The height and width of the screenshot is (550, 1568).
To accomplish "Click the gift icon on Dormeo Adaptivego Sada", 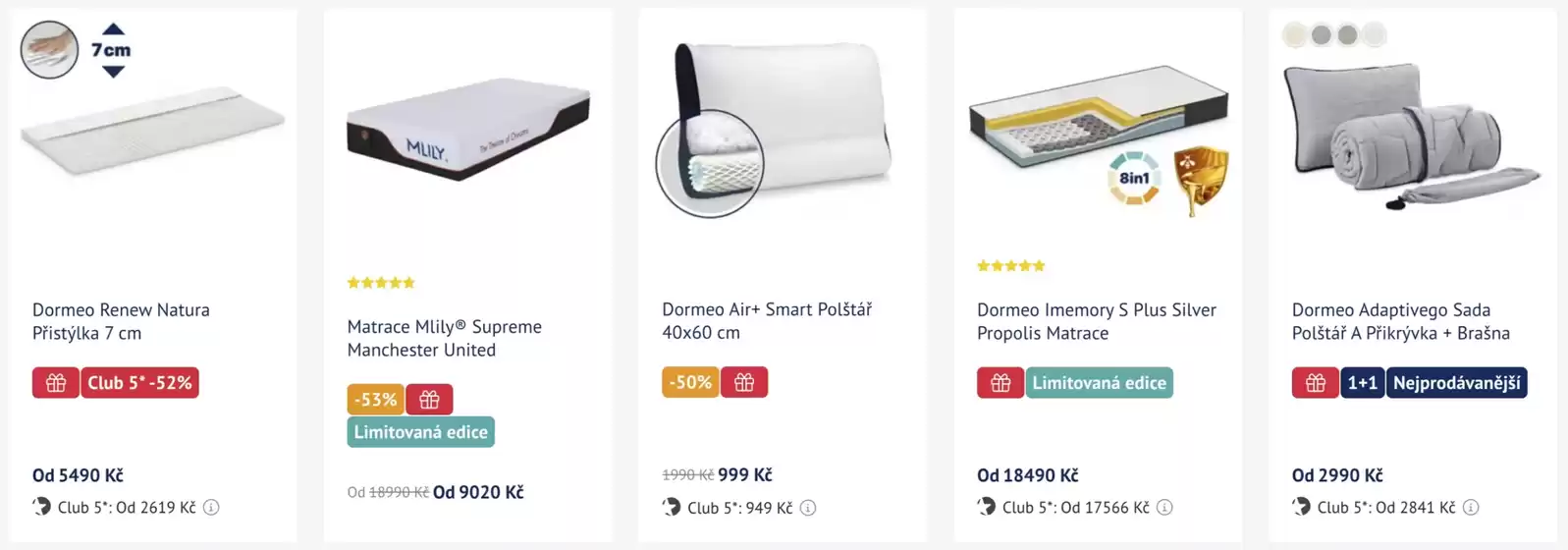I will click(x=1316, y=383).
